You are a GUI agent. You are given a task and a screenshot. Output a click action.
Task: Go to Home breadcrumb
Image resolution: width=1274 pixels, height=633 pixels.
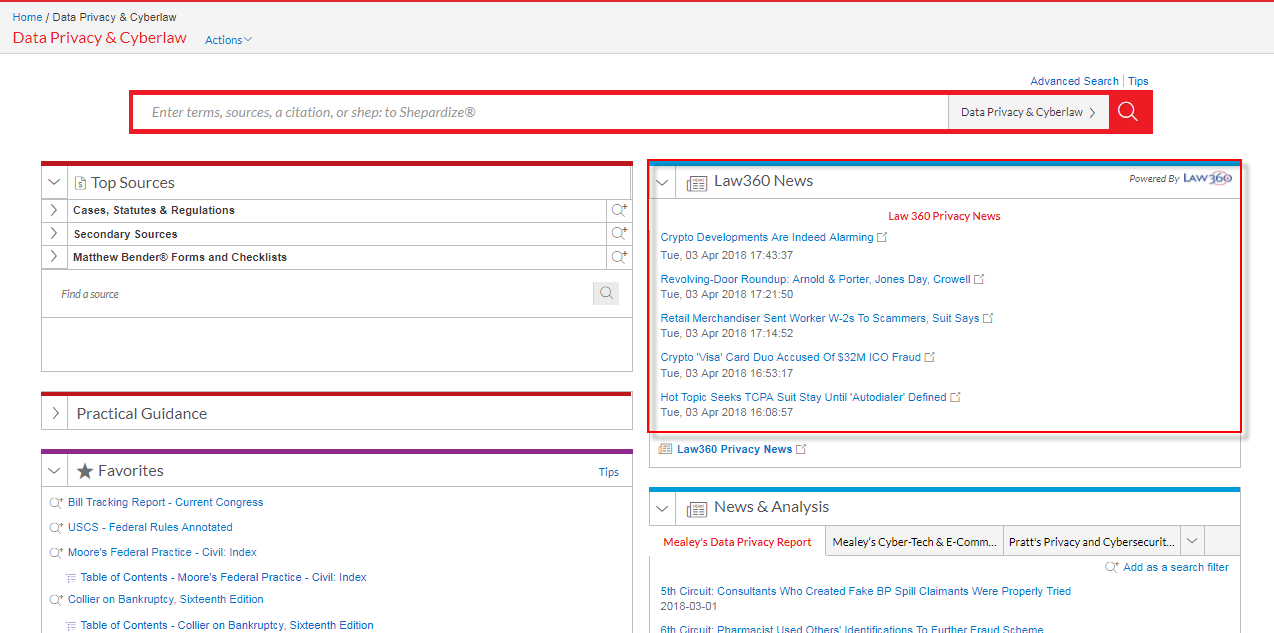(x=27, y=17)
